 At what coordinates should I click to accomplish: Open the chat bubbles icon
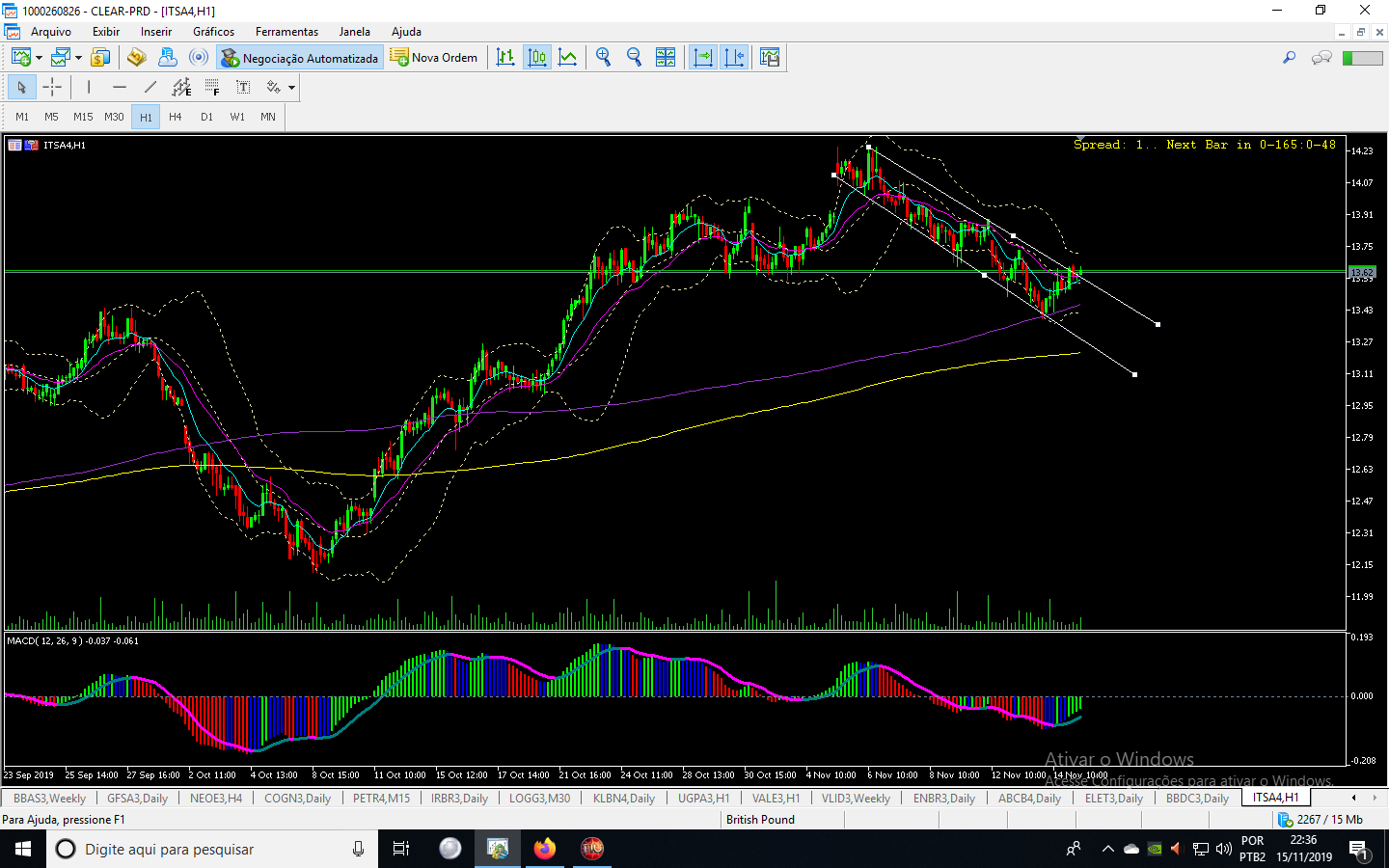pyautogui.click(x=1321, y=58)
